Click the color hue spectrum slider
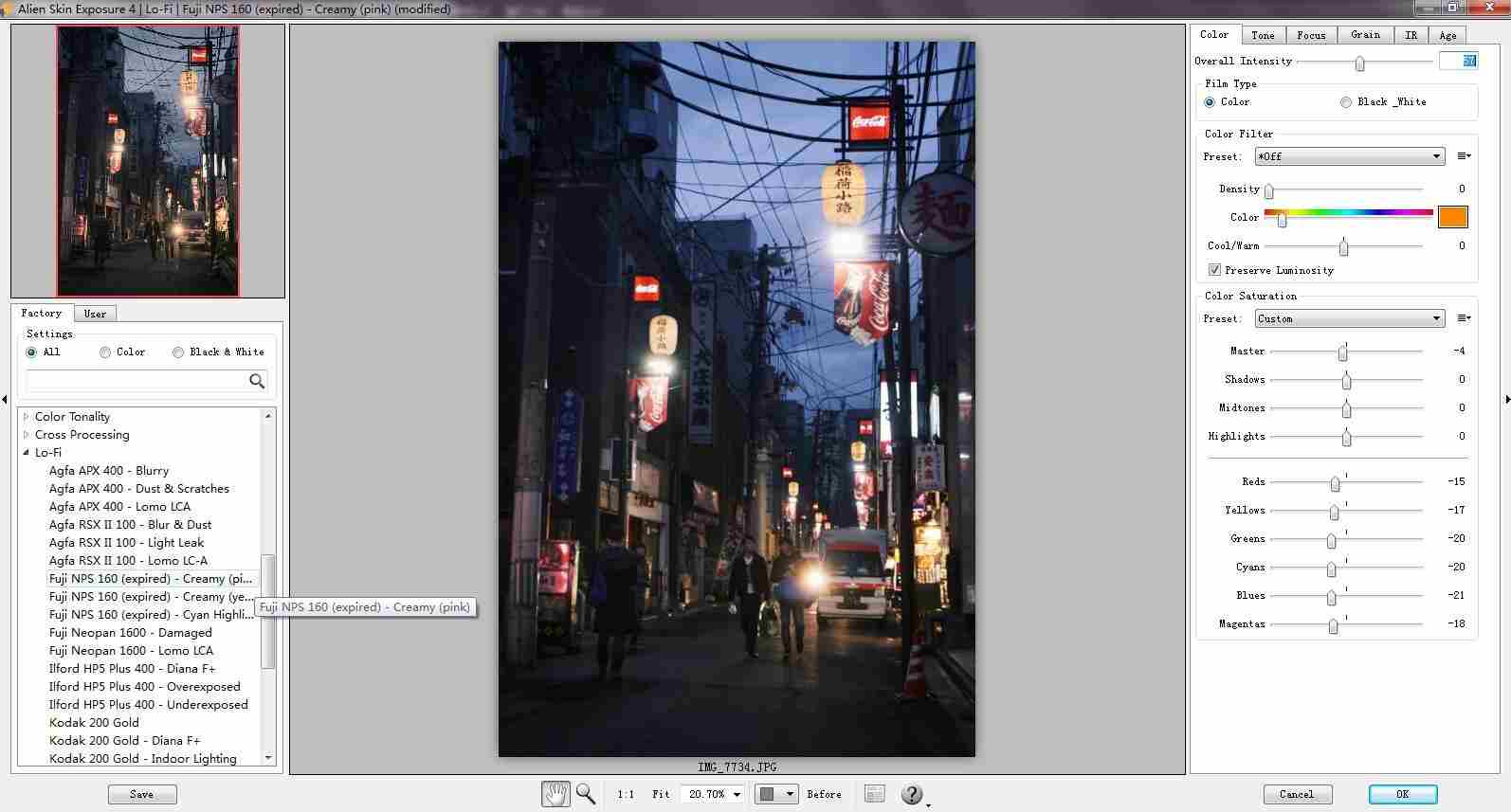1511x812 pixels. tap(1348, 213)
